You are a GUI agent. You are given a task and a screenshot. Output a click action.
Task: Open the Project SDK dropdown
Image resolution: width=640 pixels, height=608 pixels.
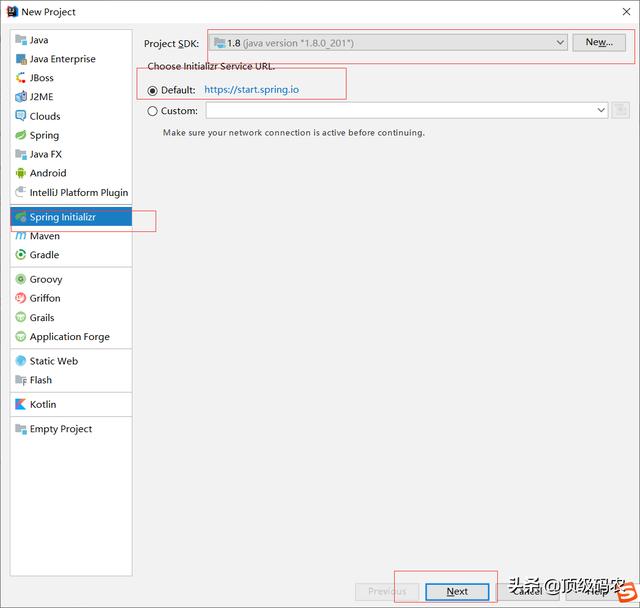[388, 42]
